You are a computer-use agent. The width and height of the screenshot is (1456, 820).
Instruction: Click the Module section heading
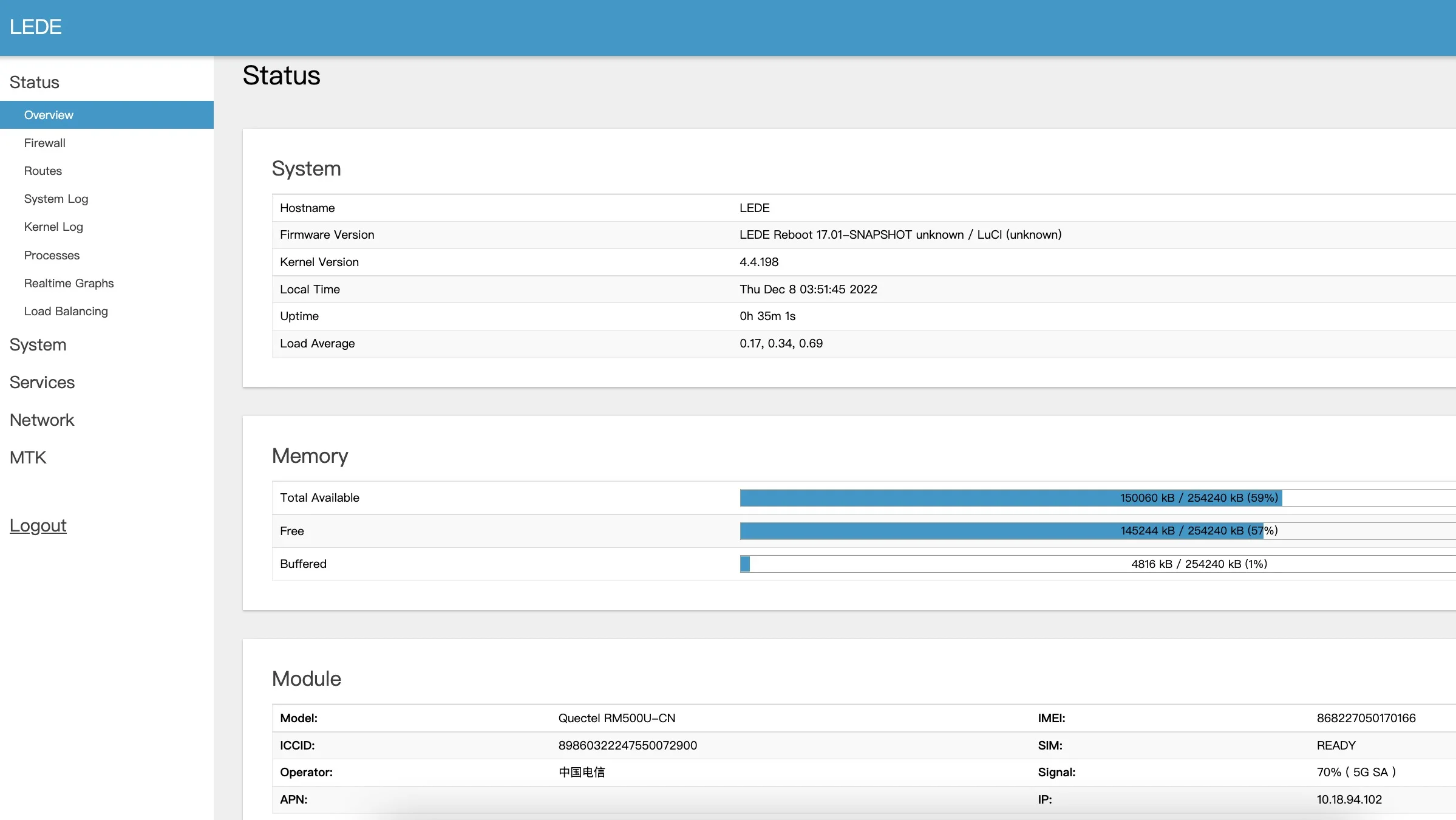[x=306, y=678]
